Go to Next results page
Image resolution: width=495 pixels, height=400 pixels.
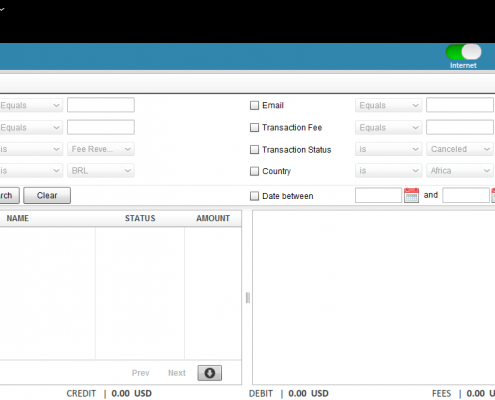coord(177,373)
